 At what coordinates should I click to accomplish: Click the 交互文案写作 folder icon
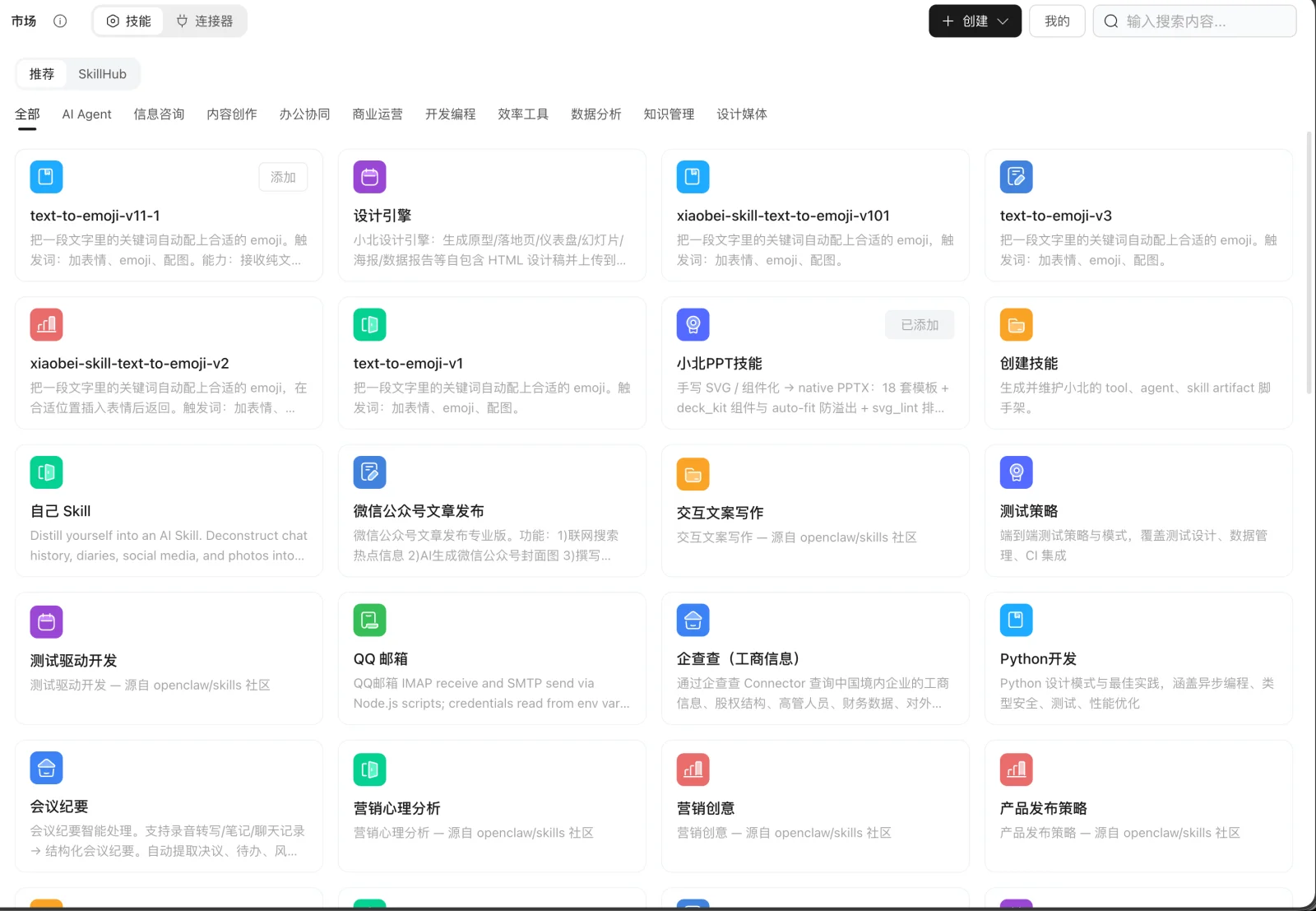pyautogui.click(x=693, y=474)
